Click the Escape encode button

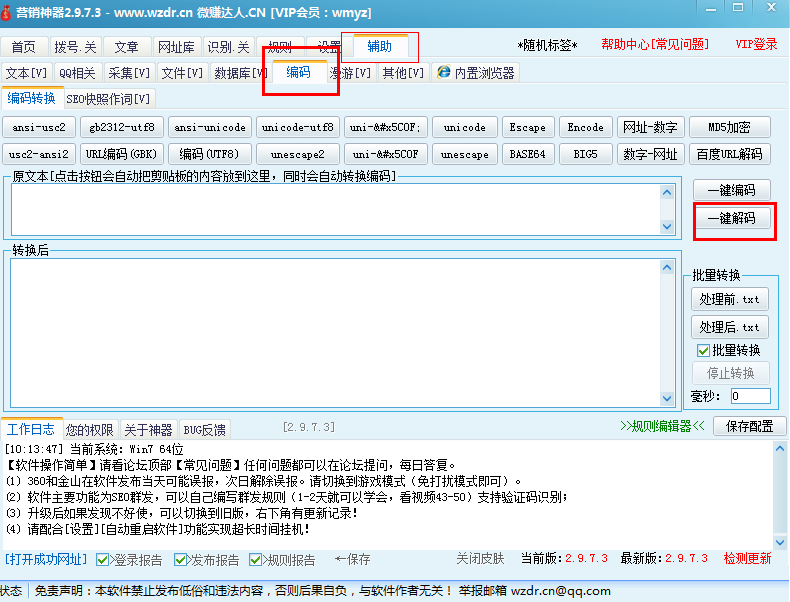click(528, 127)
